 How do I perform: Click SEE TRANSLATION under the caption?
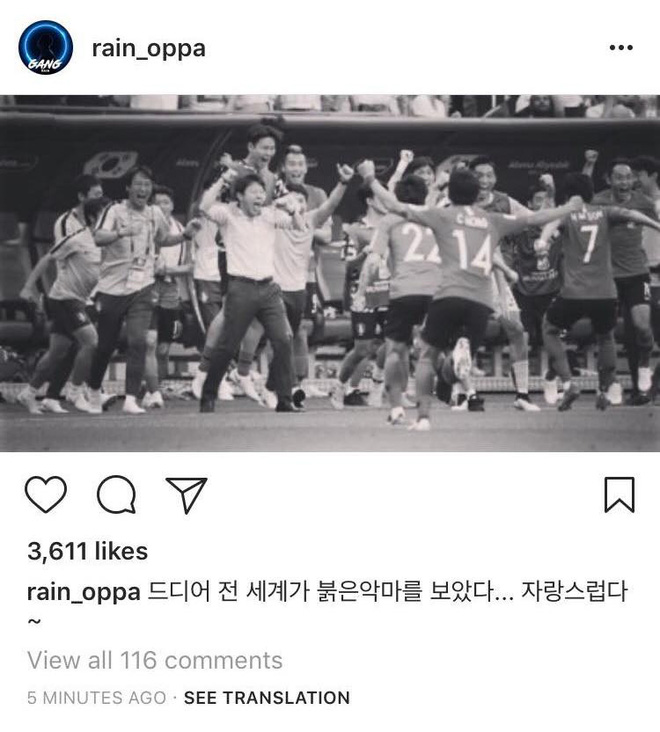[267, 698]
